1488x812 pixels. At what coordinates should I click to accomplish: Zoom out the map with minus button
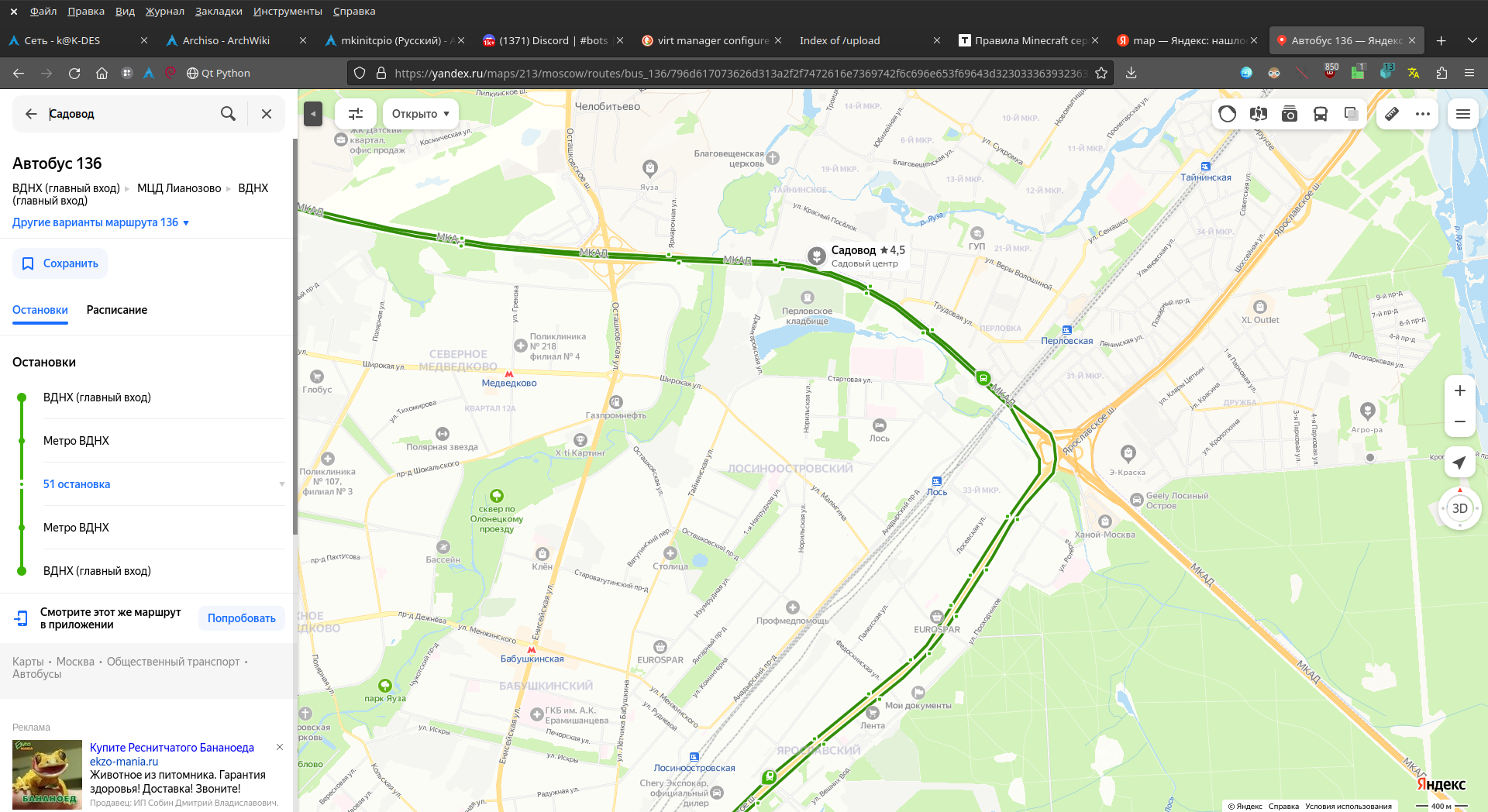(x=1459, y=421)
